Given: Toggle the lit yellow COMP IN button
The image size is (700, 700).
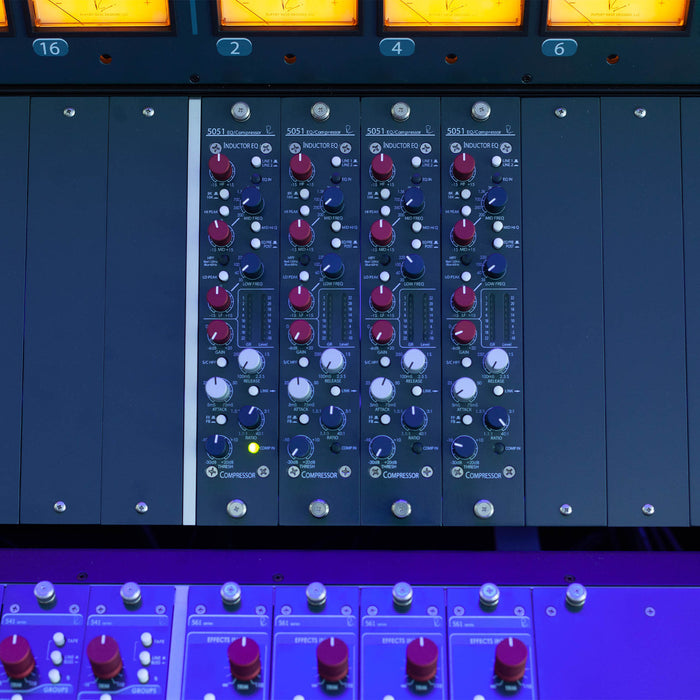Looking at the screenshot, I should pyautogui.click(x=253, y=448).
